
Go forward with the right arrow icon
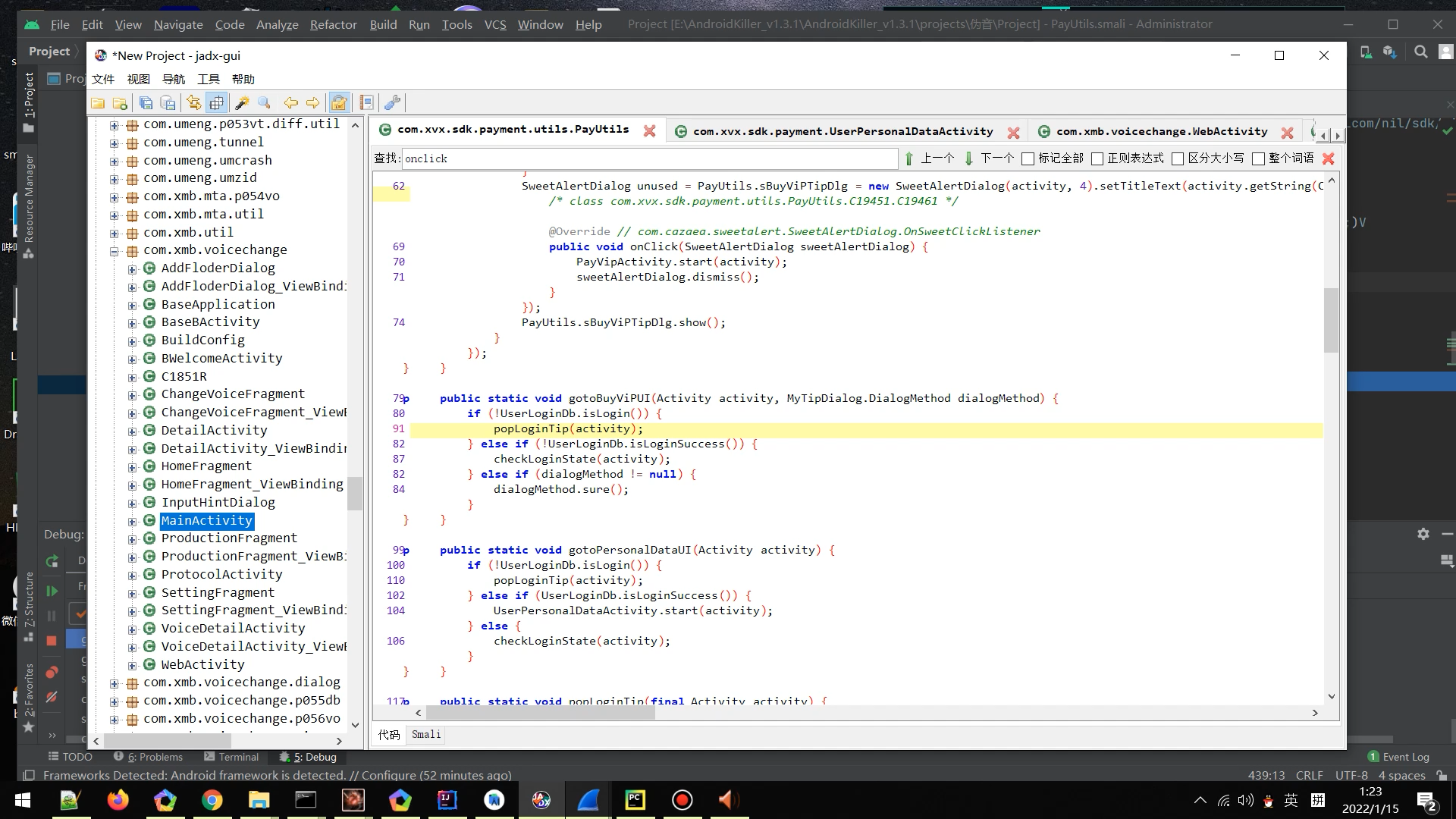click(x=312, y=102)
